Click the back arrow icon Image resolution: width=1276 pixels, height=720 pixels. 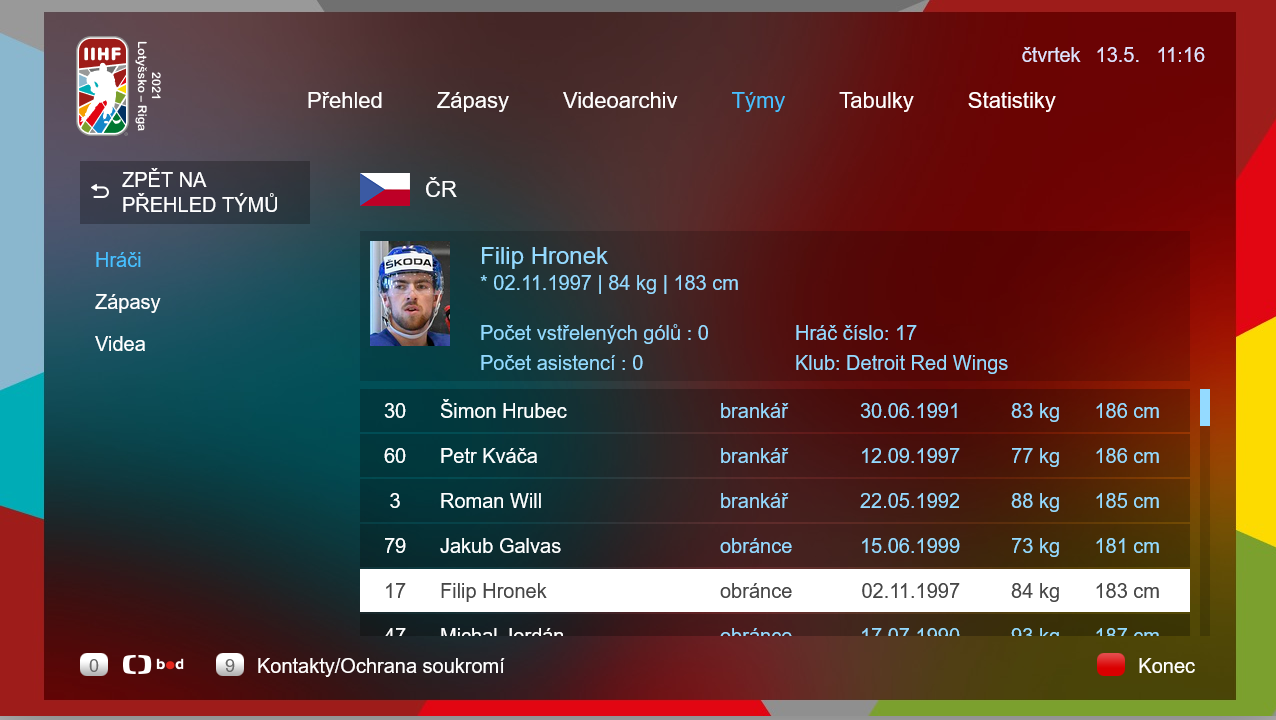(x=100, y=191)
